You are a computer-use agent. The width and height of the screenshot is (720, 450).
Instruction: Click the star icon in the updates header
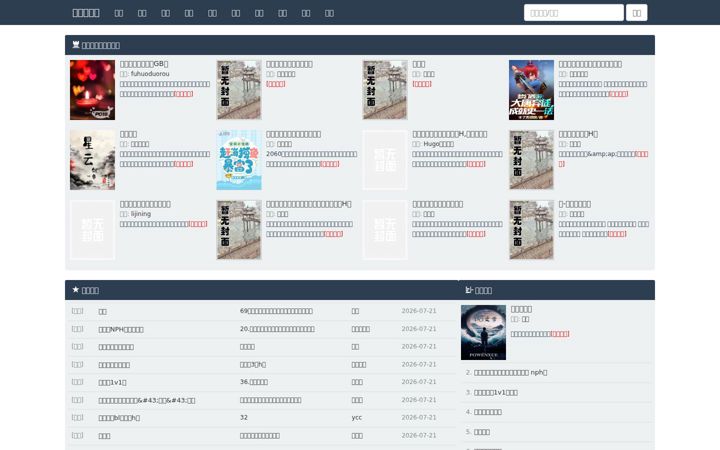click(x=76, y=290)
